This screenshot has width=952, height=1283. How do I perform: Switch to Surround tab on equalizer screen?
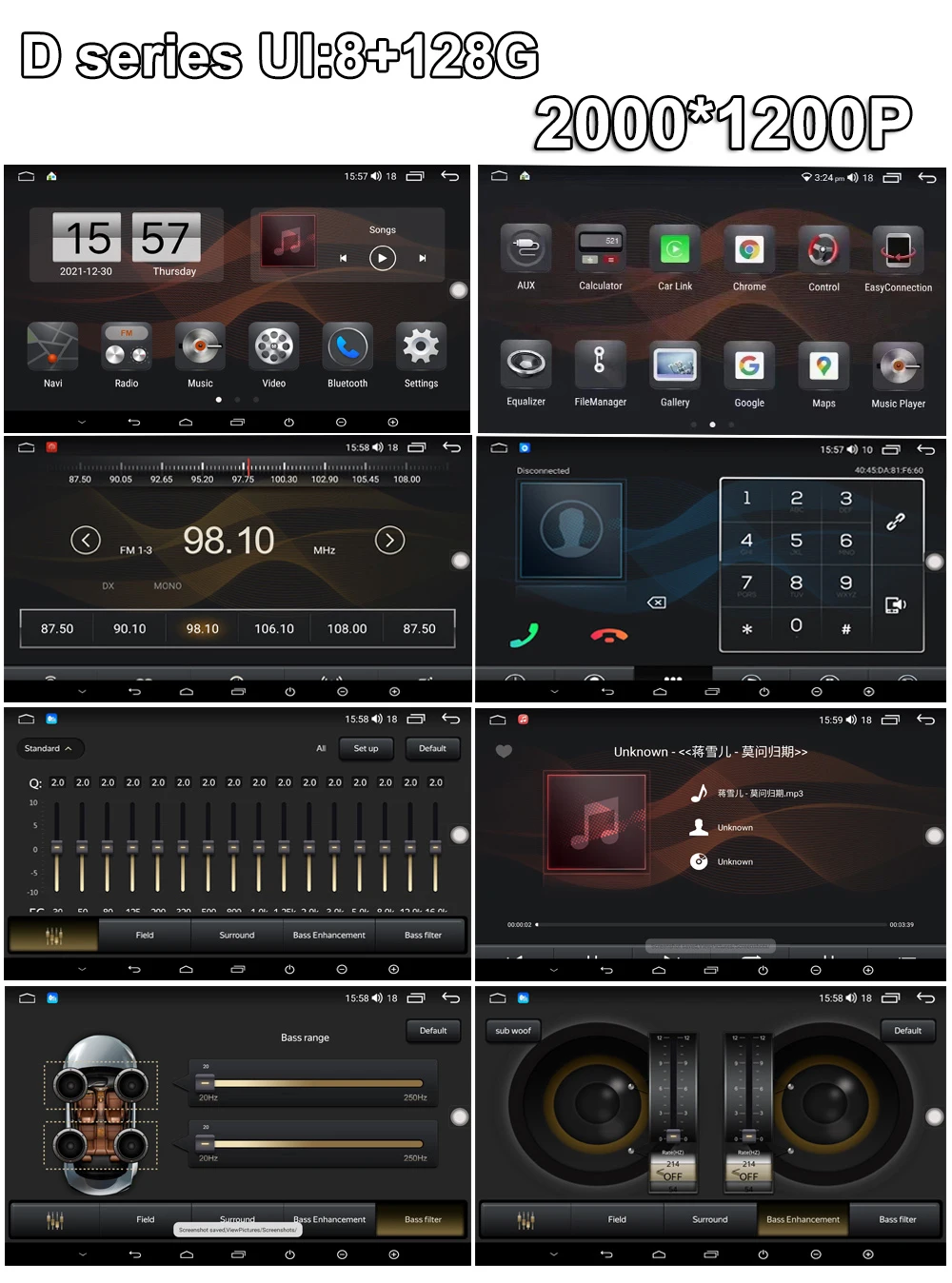point(237,935)
